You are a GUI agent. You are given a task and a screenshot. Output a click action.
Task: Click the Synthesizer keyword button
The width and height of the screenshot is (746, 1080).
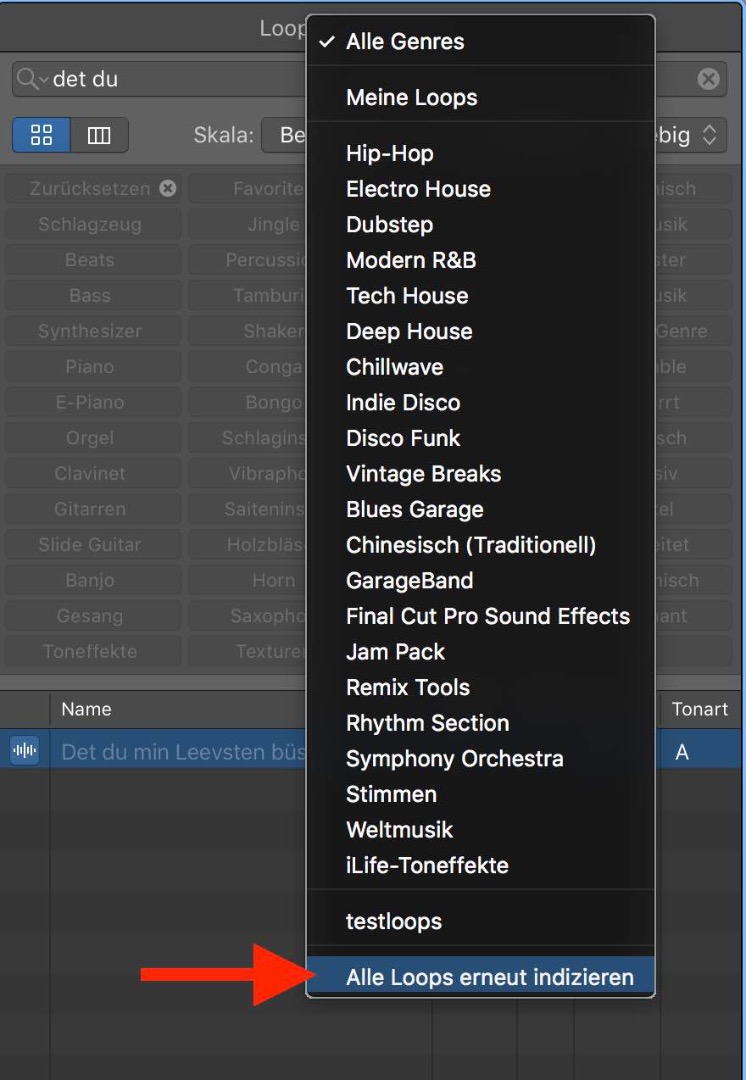pos(90,331)
